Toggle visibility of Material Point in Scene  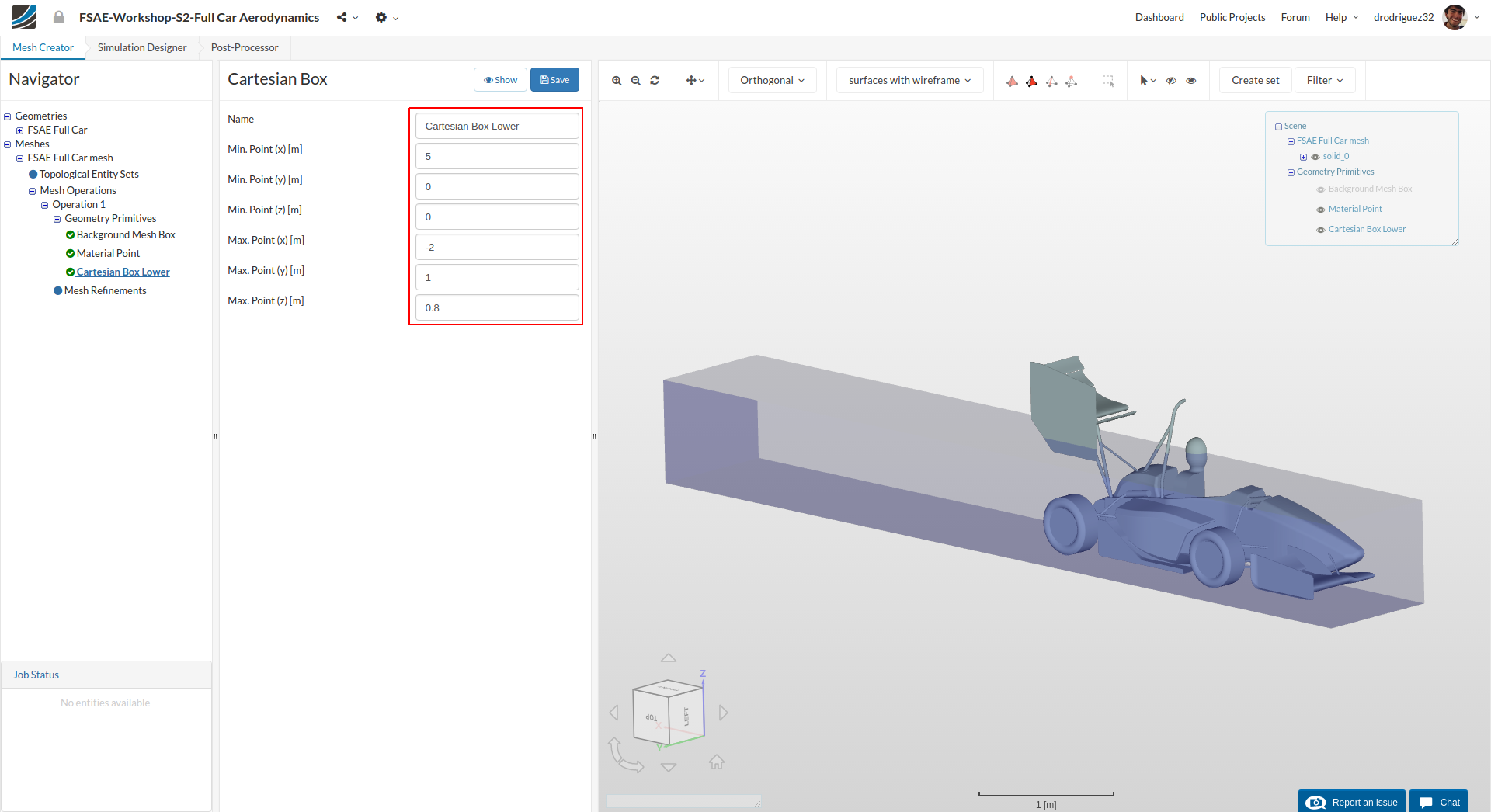point(1320,210)
